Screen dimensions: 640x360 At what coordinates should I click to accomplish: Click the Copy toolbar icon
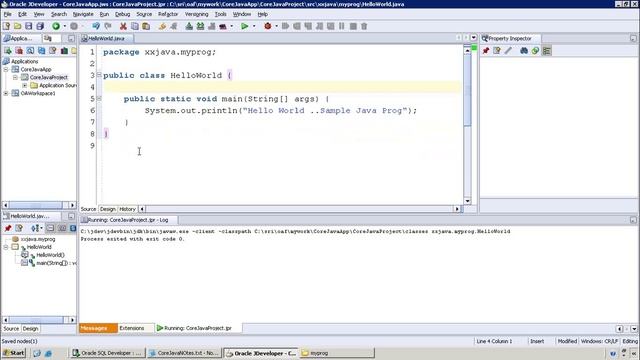134,26
